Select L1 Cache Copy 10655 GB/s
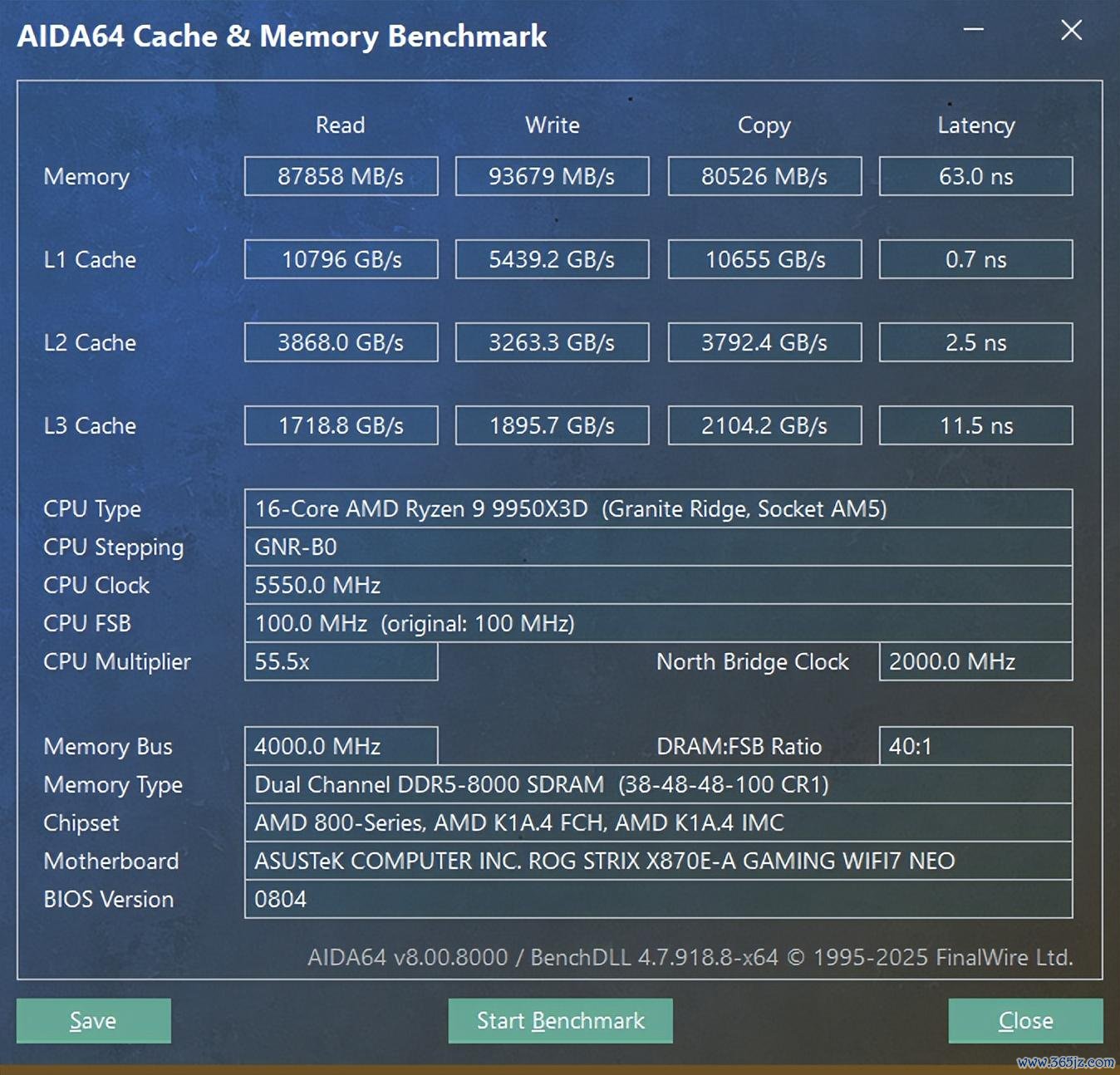 point(764,259)
